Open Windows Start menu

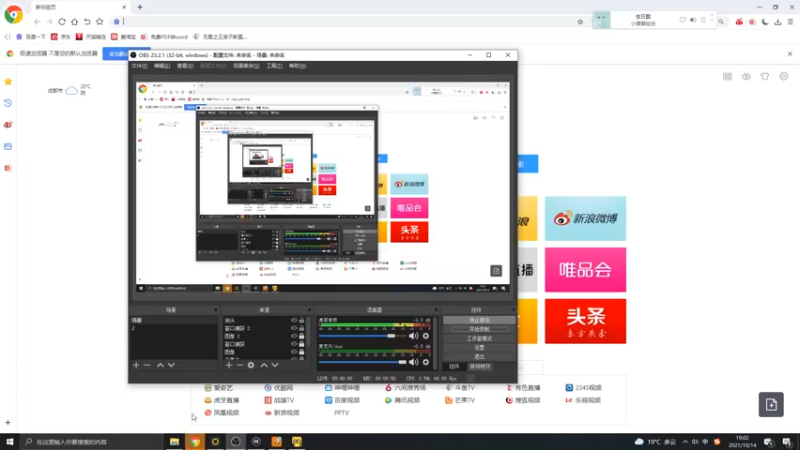(x=10, y=441)
